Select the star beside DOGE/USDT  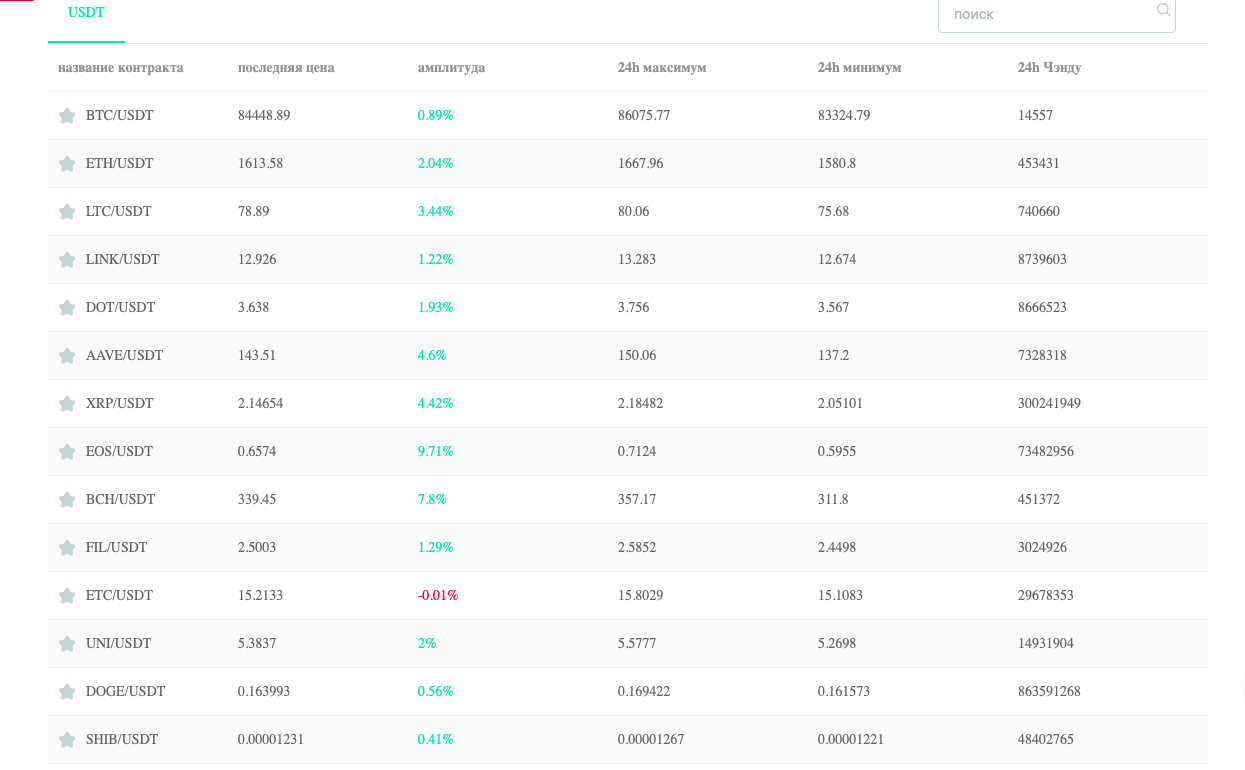pos(67,692)
